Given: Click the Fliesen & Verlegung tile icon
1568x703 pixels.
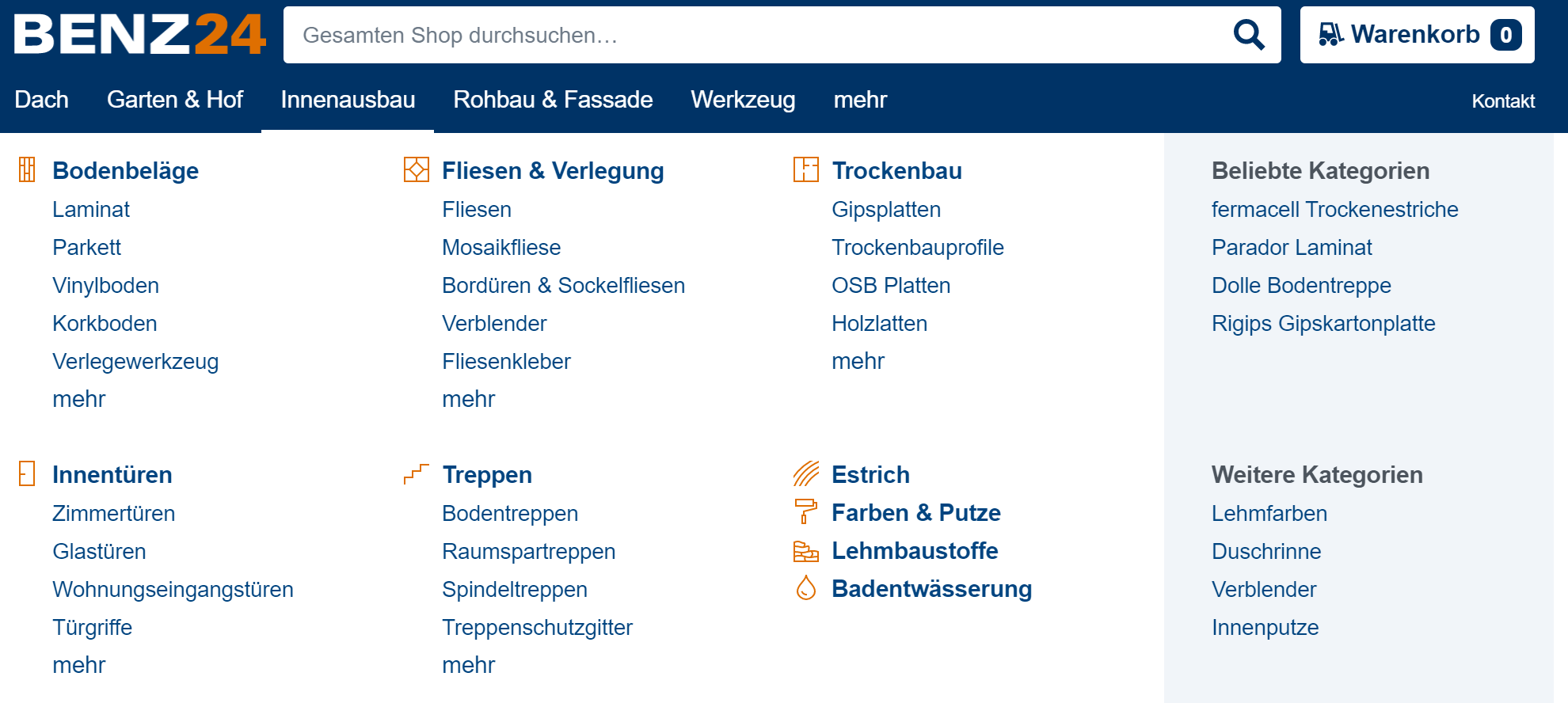Looking at the screenshot, I should click(416, 169).
